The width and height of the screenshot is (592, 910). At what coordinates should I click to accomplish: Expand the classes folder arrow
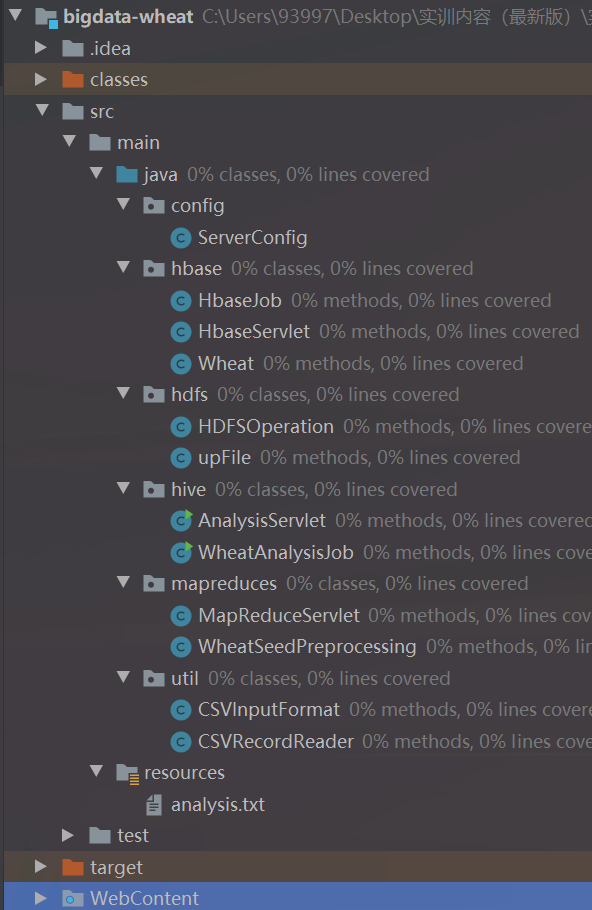(41, 79)
